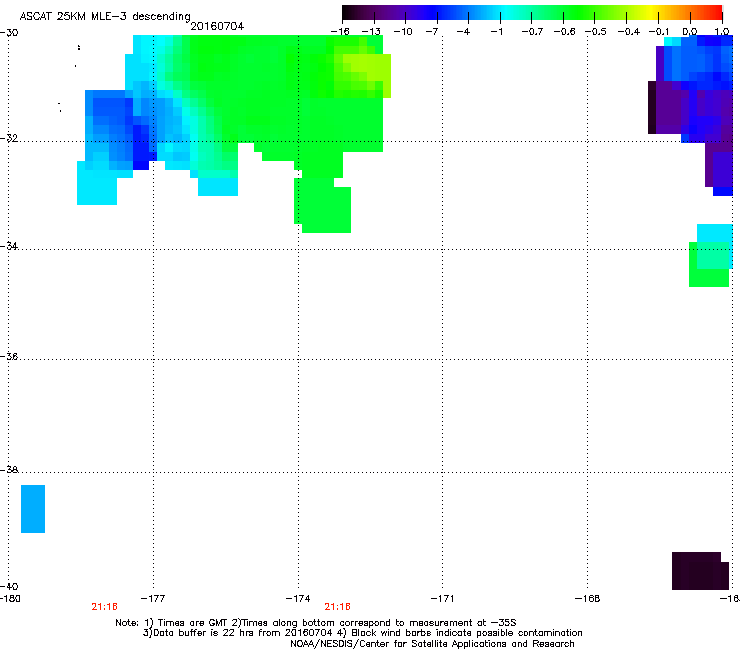Viewport: 740px width, 650px height.
Task: Click the red end of the colorbar
Action: (715, 12)
